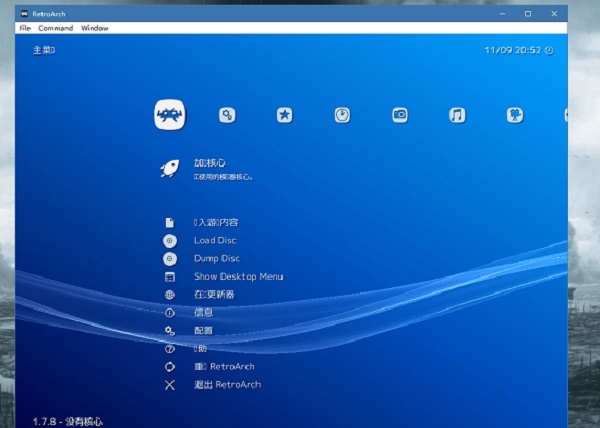Click the document icon for loading content
Image resolution: width=600 pixels, height=428 pixels.
170,222
